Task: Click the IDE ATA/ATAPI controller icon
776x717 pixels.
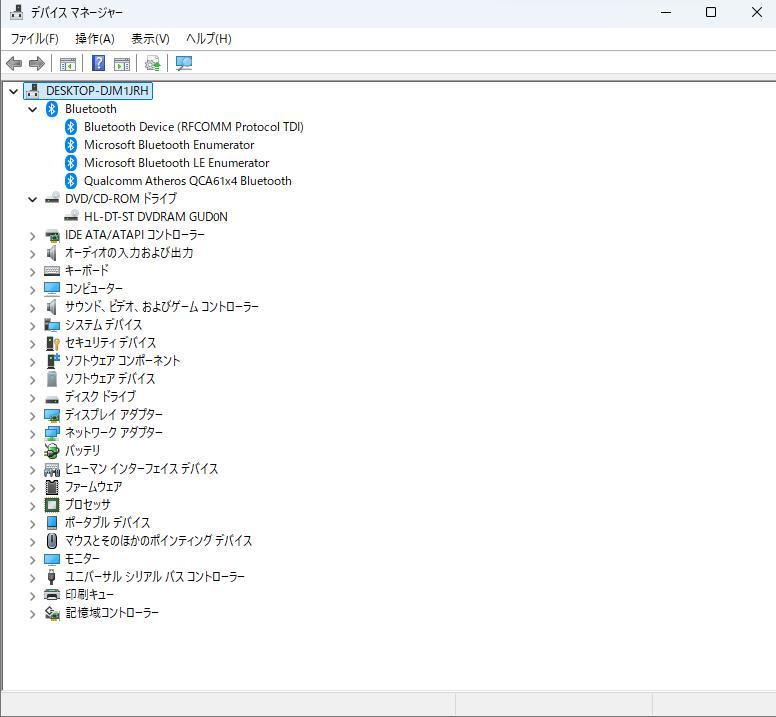Action: pos(52,235)
